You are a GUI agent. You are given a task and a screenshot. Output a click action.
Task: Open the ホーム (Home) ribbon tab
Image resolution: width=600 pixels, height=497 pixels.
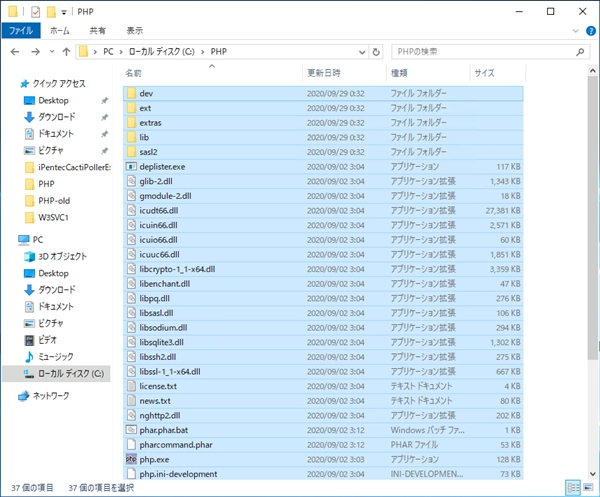pos(60,31)
